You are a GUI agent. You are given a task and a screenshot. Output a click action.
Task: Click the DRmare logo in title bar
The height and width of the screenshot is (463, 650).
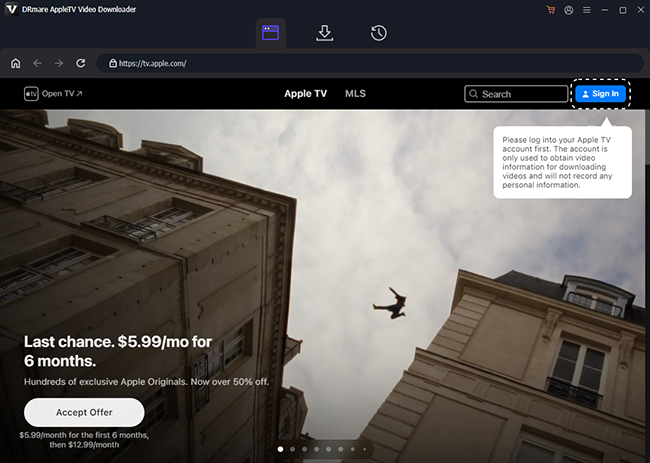(11, 9)
